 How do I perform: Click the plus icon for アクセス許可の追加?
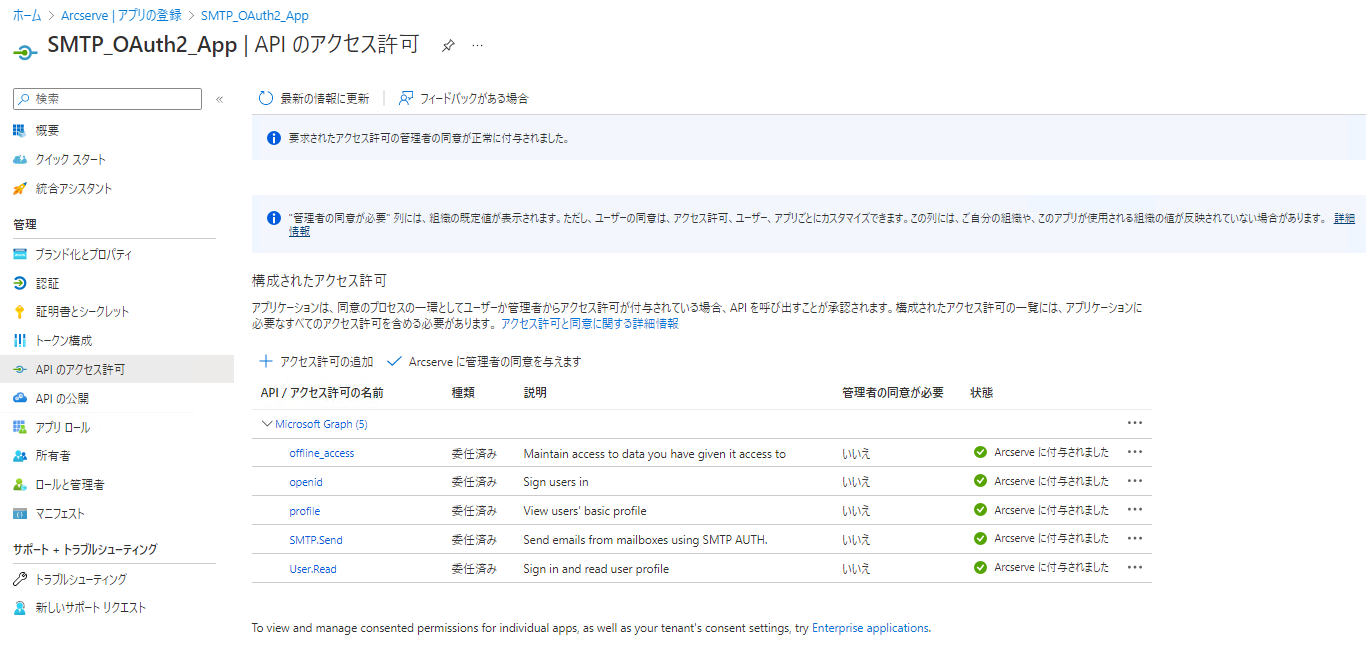click(x=266, y=361)
